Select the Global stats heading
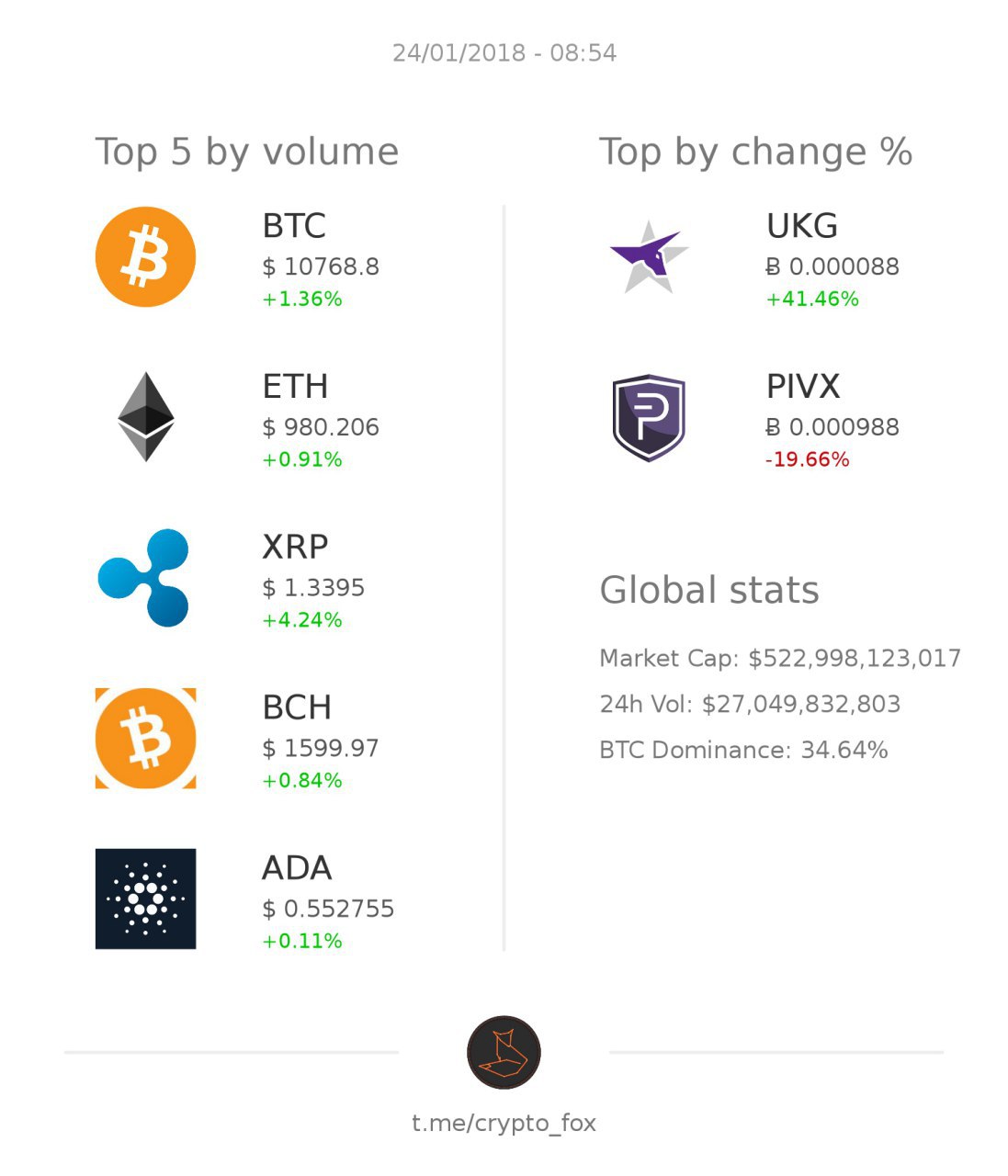This screenshot has height=1176, width=1008. pos(709,590)
